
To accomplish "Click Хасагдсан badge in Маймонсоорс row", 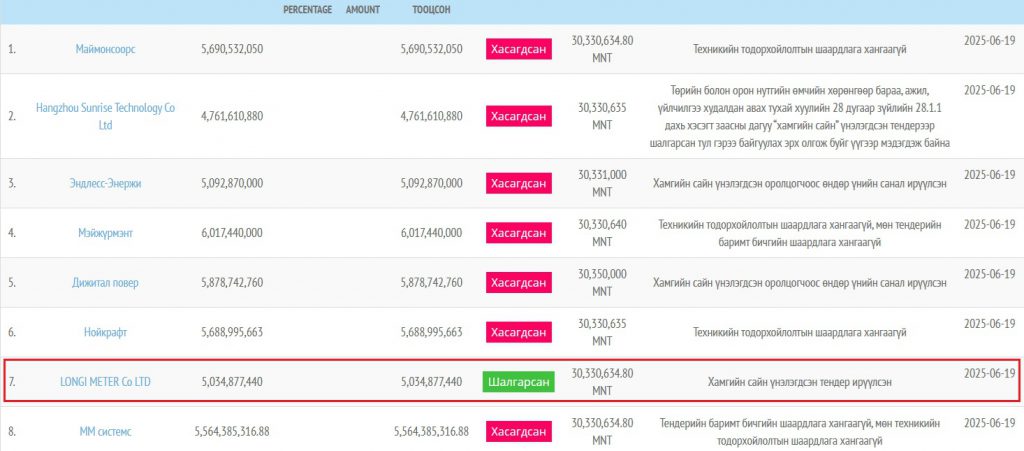I will pyautogui.click(x=518, y=49).
